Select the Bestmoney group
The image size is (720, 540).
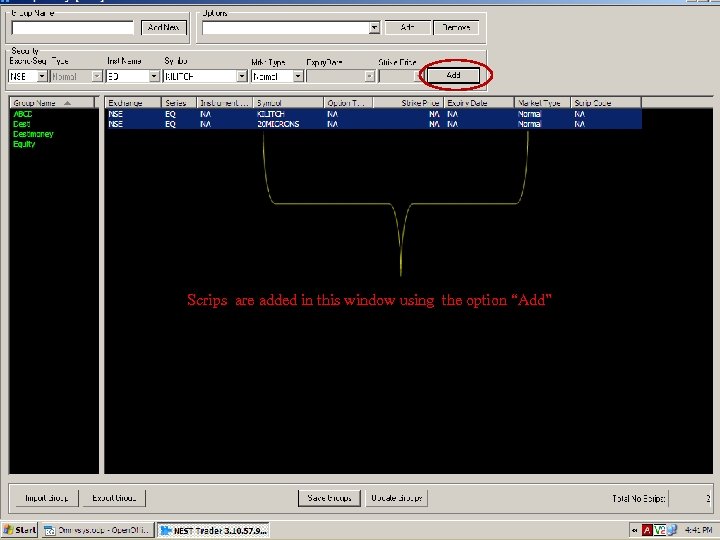click(34, 134)
